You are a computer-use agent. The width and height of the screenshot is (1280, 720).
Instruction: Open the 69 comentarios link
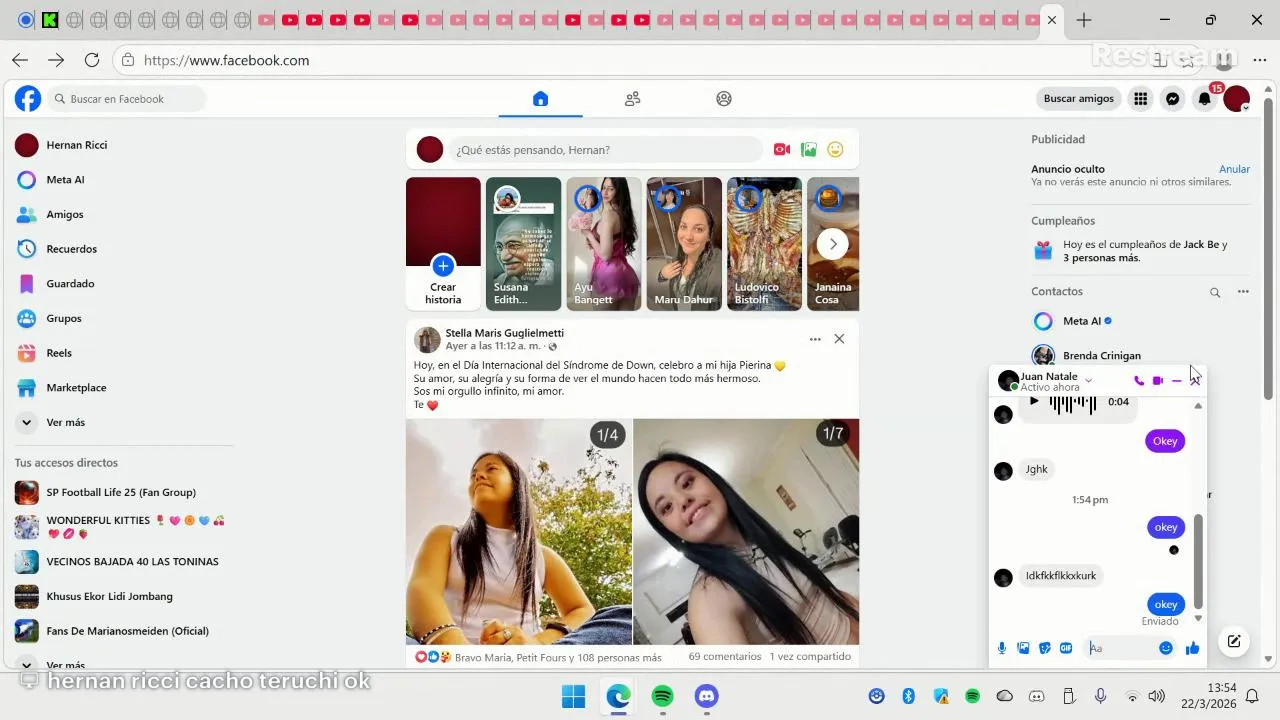(725, 657)
